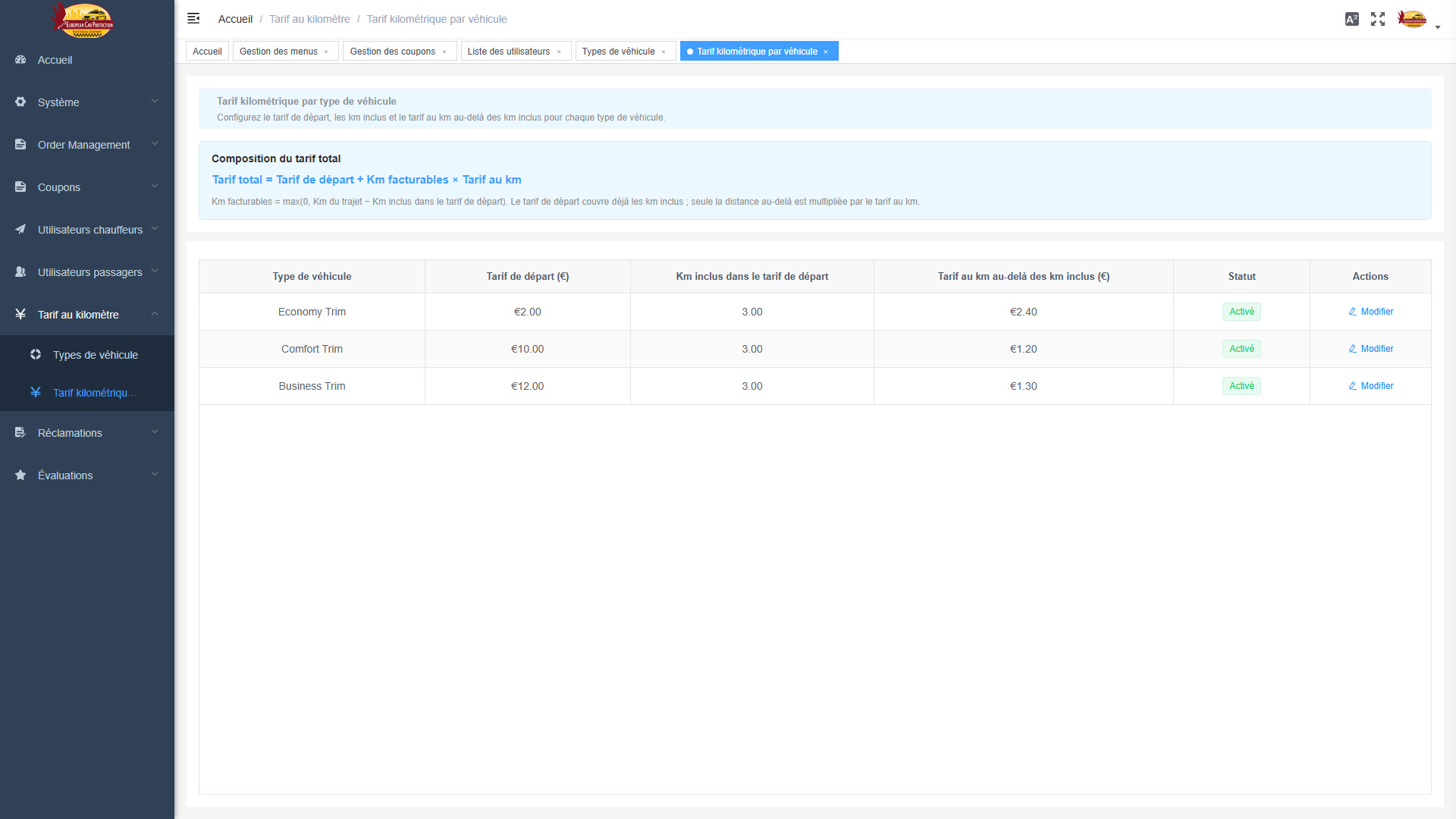
Task: Click the Coupons sidebar icon
Action: [x=20, y=187]
